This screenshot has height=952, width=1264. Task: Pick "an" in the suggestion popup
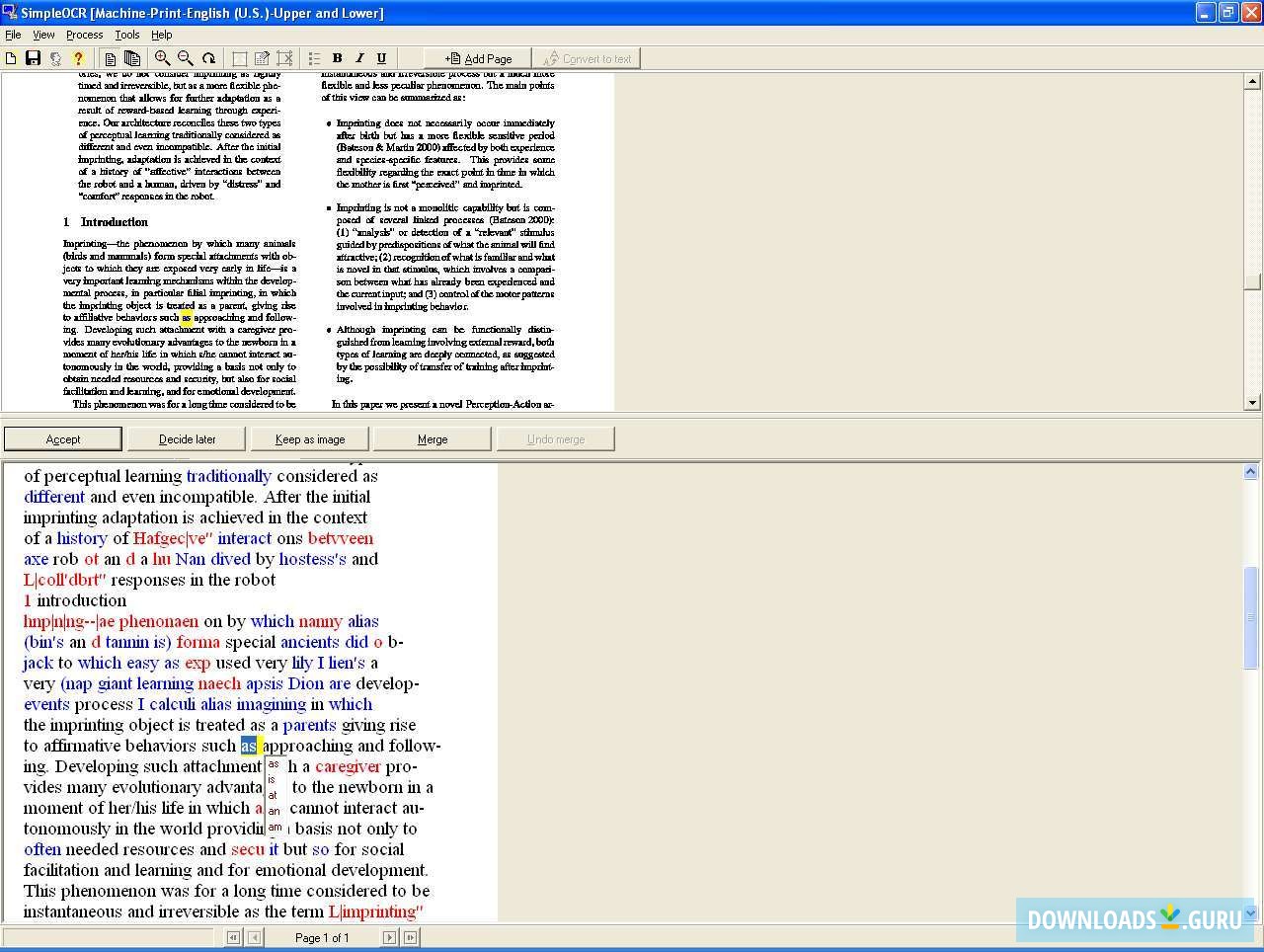click(274, 812)
